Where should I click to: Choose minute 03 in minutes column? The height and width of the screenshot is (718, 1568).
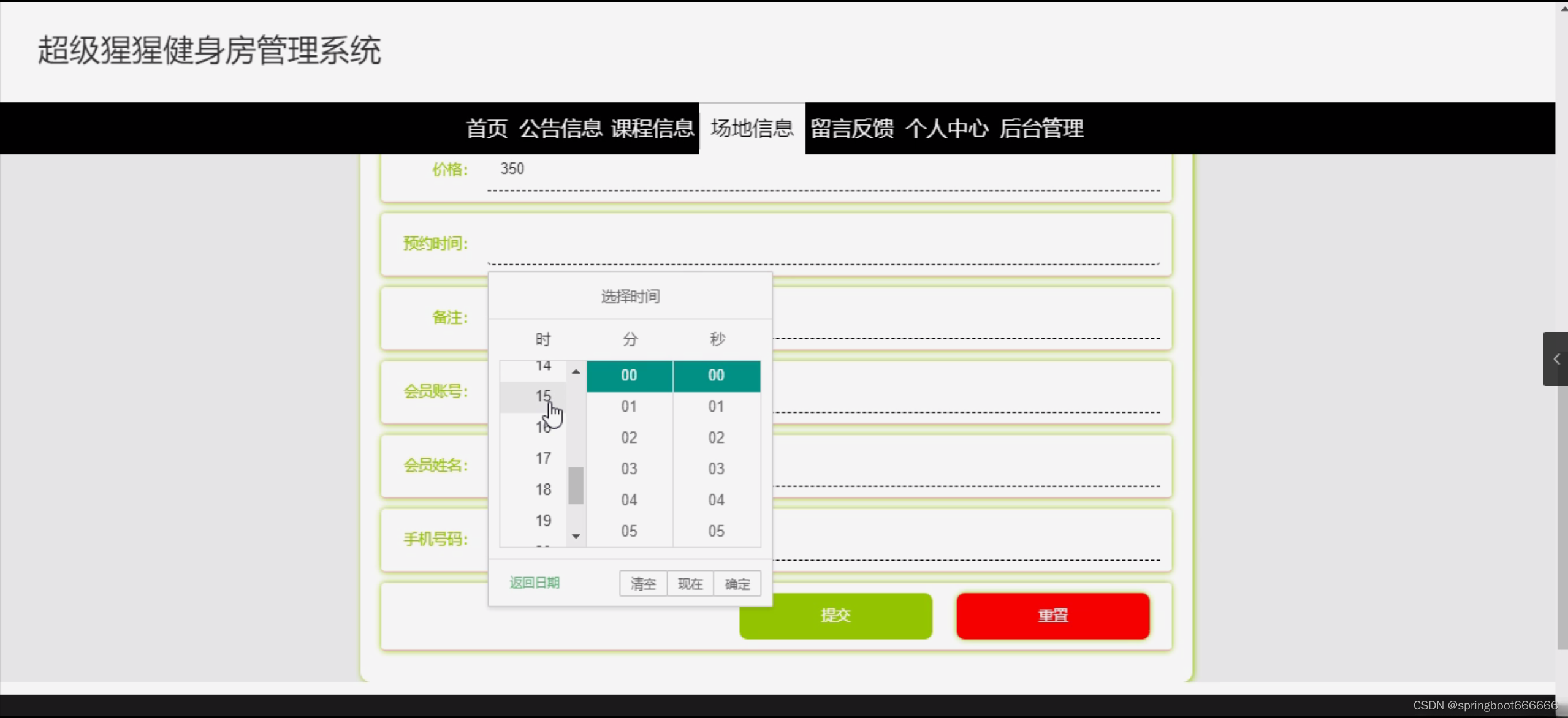pos(629,469)
